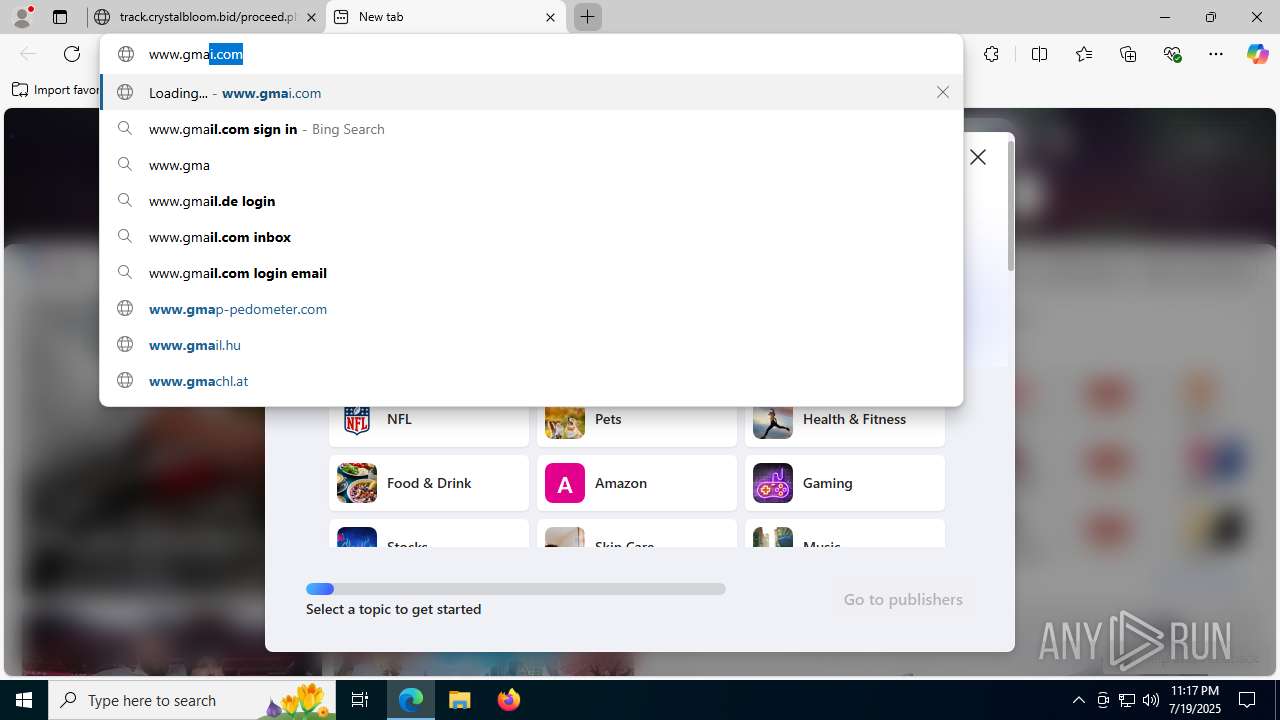Close the New tab tab
This screenshot has height=720, width=1280.
pos(551,17)
